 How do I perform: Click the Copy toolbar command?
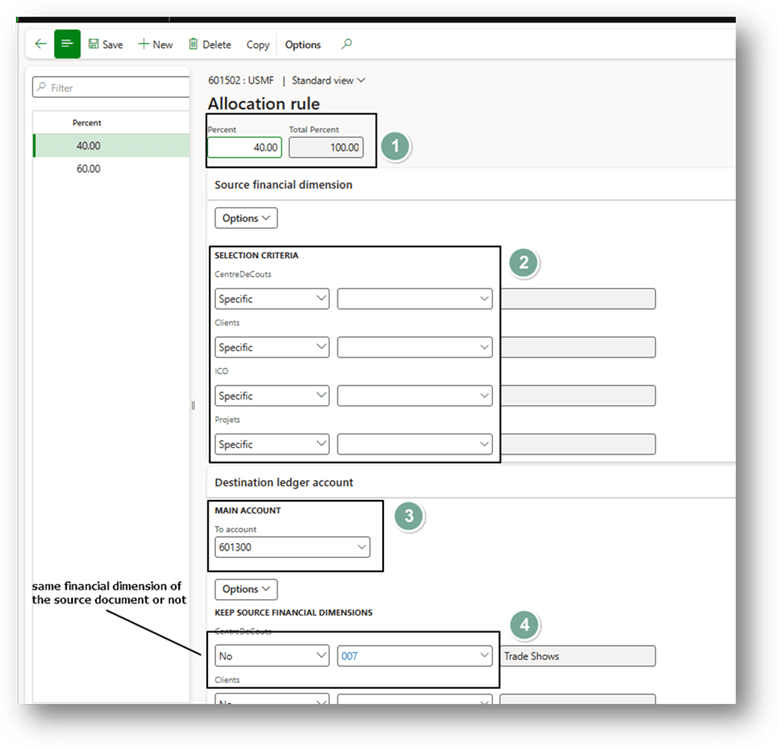tap(258, 45)
